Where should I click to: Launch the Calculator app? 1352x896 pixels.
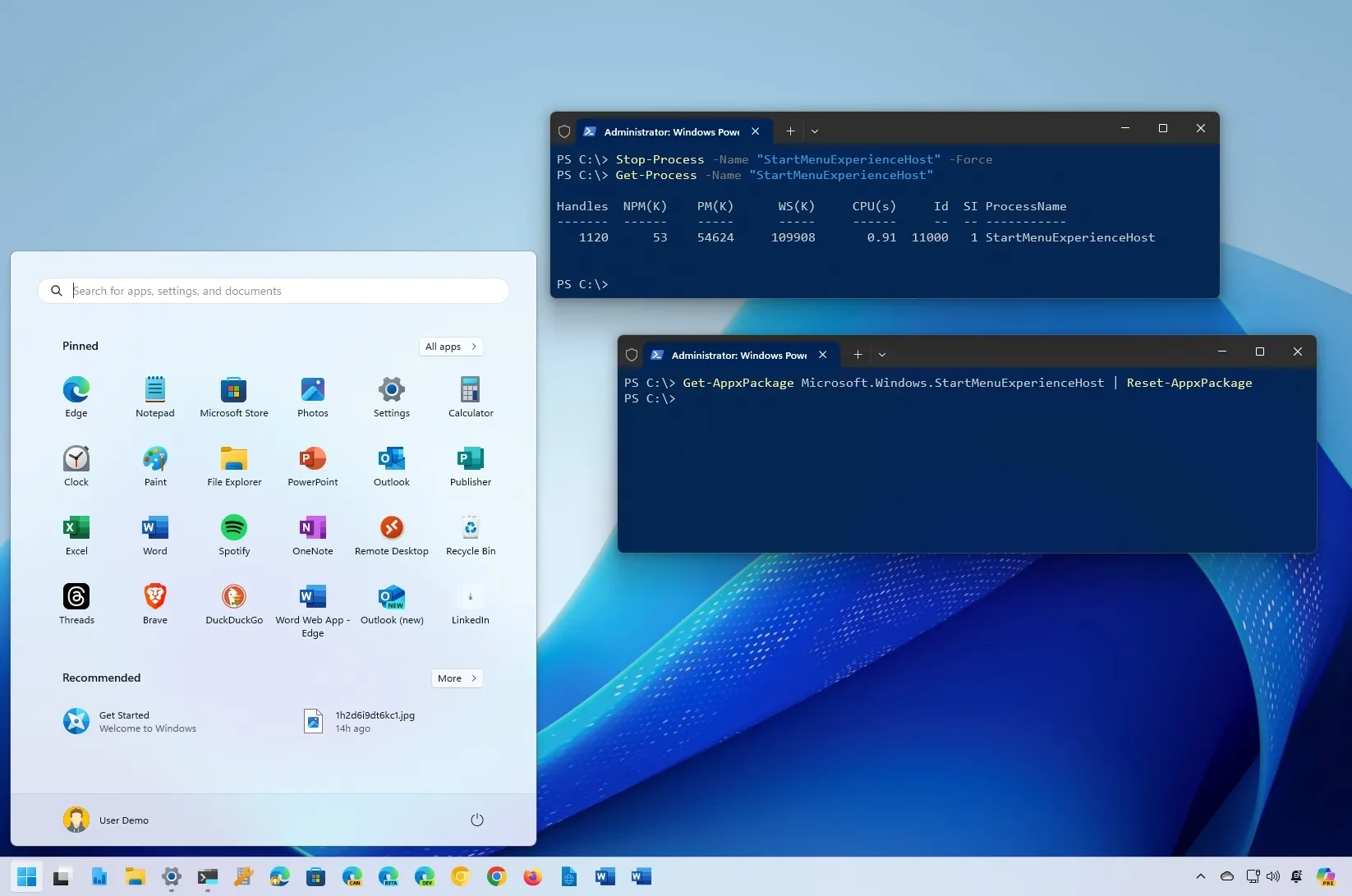(x=471, y=397)
